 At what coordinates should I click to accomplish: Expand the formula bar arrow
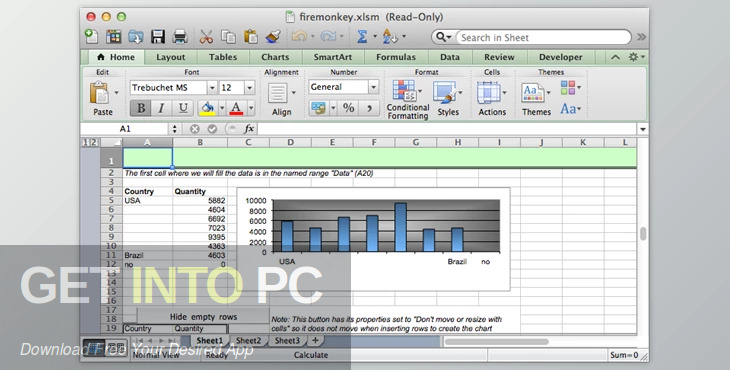(x=643, y=129)
